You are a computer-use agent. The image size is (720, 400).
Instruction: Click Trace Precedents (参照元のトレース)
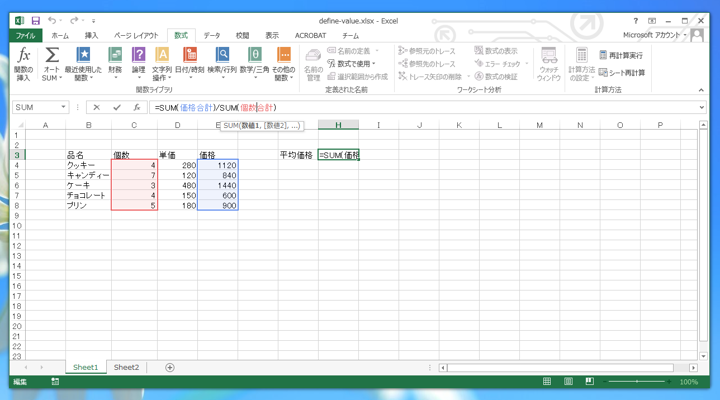click(427, 51)
